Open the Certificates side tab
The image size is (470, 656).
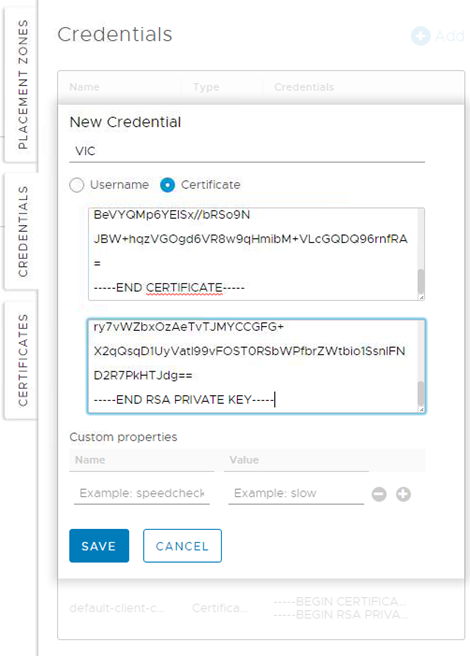[21, 360]
